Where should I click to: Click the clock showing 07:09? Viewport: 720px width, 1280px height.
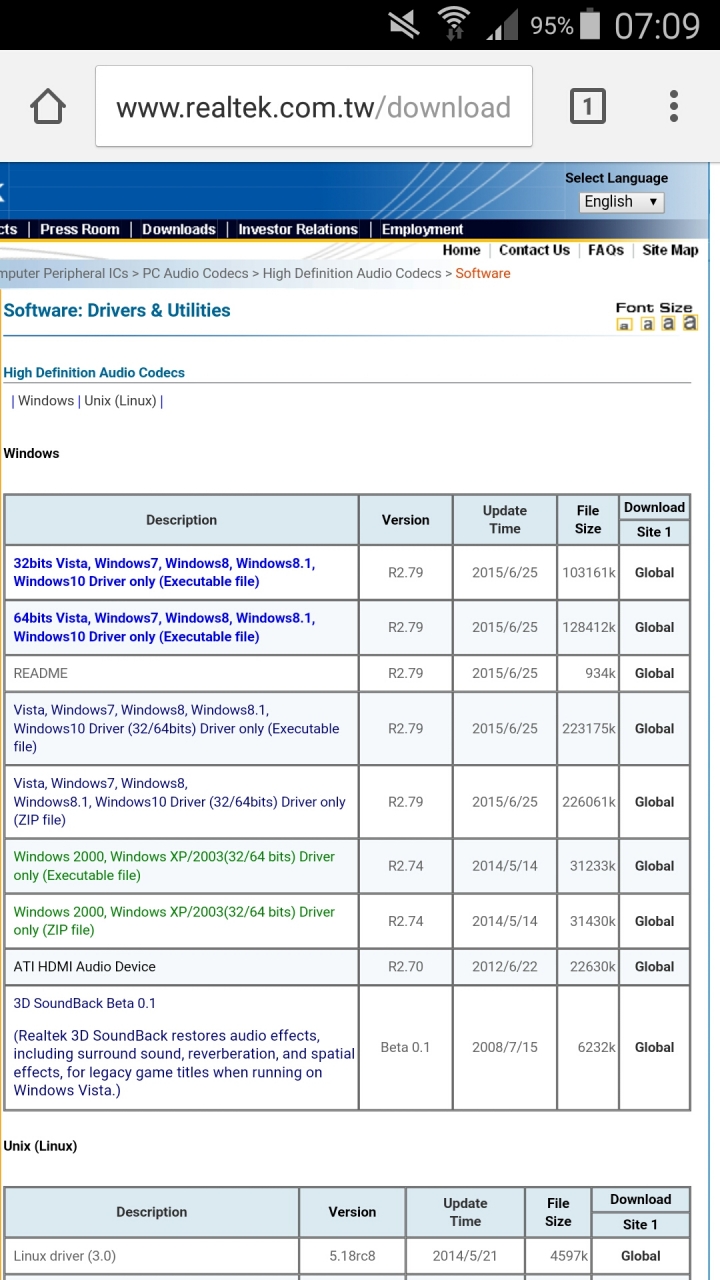(657, 25)
